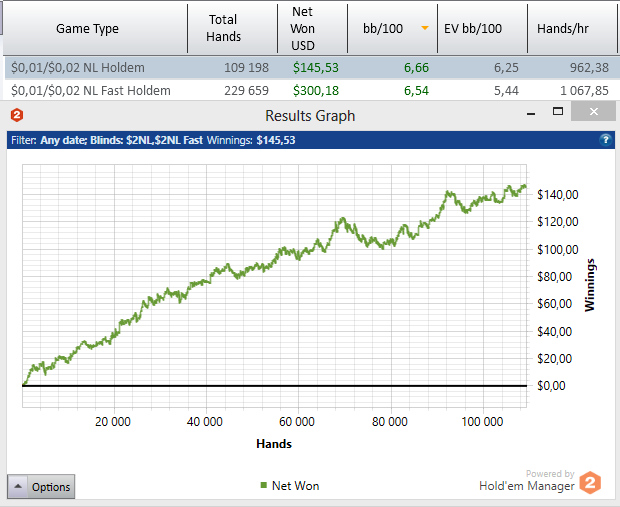Click the help question mark icon
This screenshot has width=620, height=507.
[605, 140]
